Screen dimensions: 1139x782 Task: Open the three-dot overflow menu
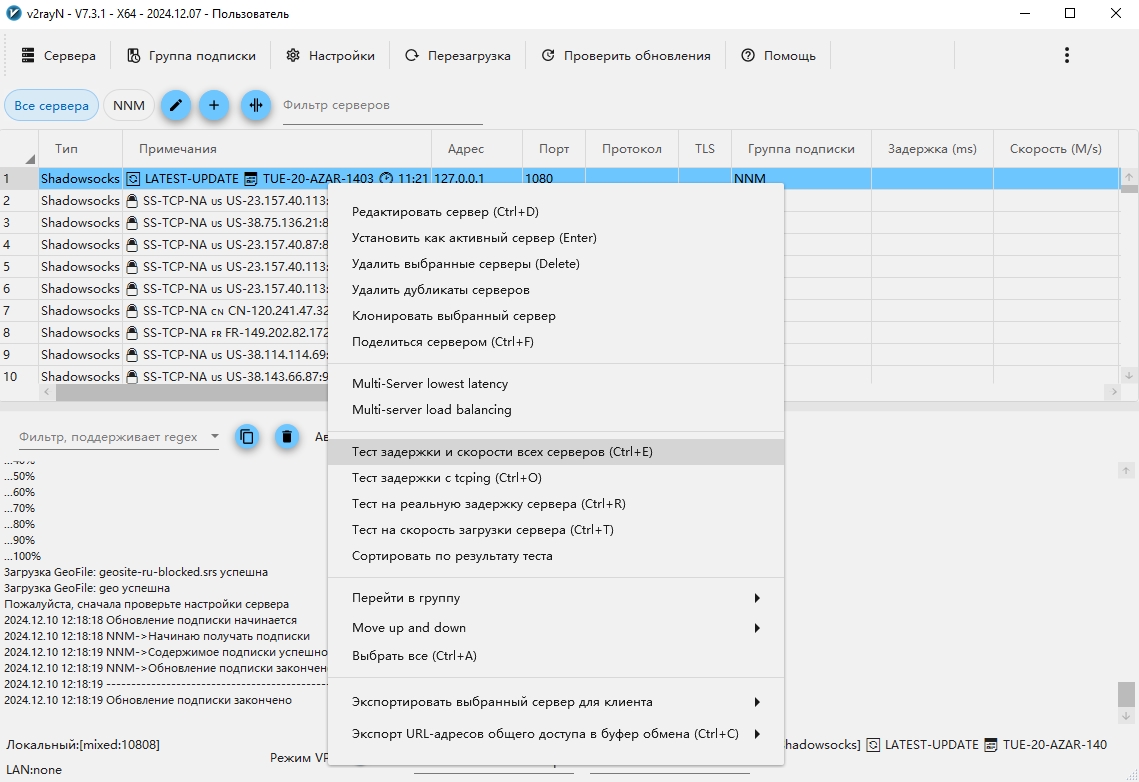[1066, 55]
